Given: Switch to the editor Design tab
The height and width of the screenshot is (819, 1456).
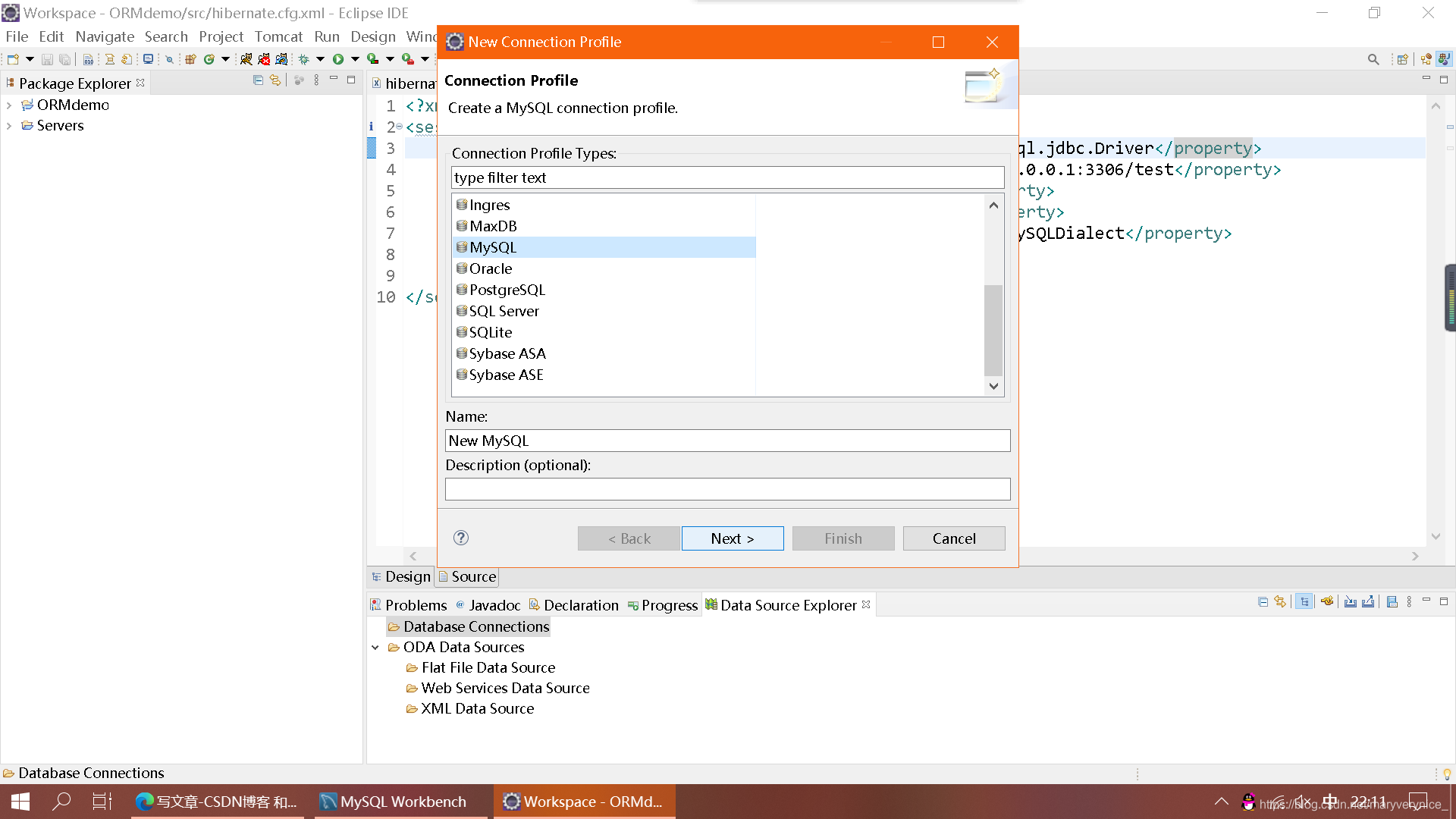Looking at the screenshot, I should click(401, 577).
